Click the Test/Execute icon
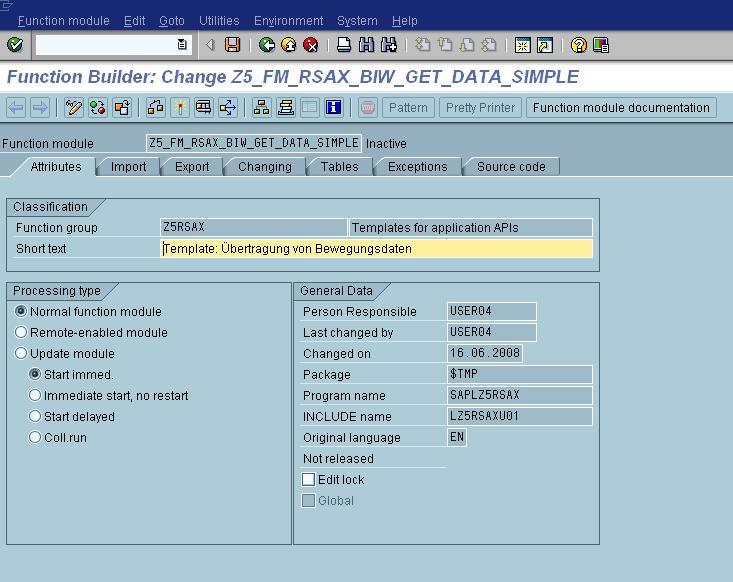 204,108
